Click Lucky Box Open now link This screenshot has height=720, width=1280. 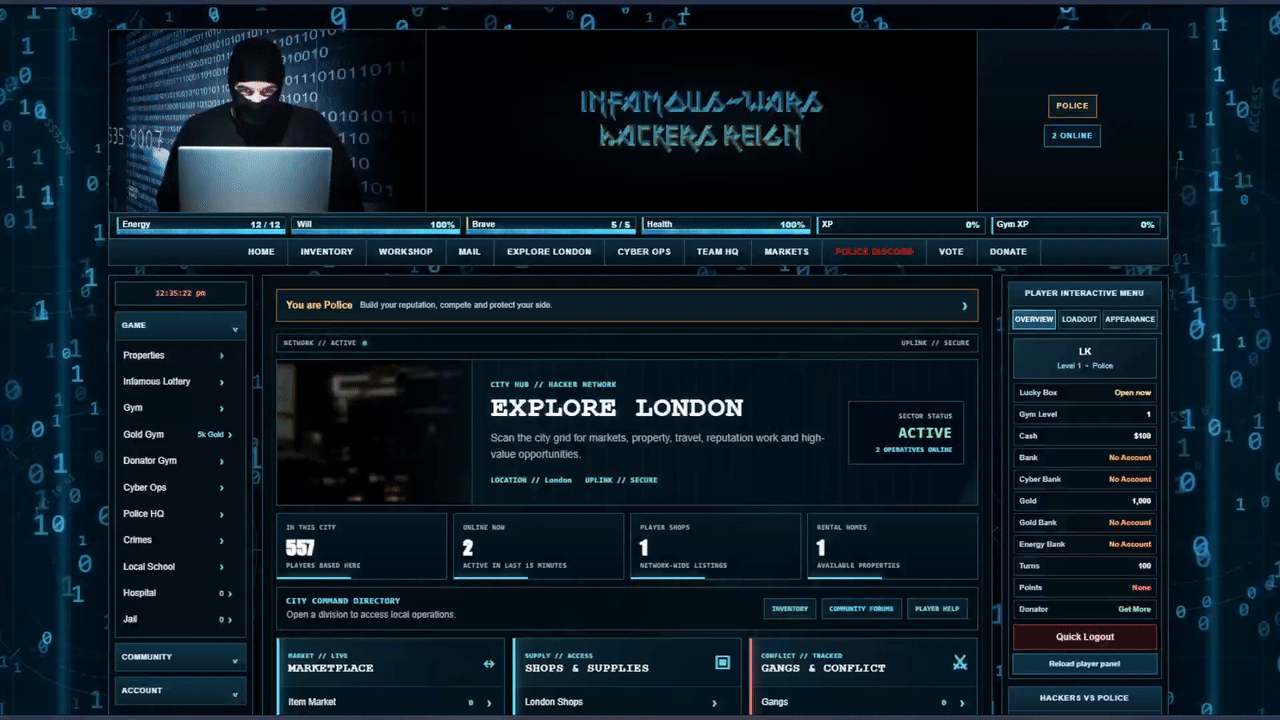[x=1133, y=393]
